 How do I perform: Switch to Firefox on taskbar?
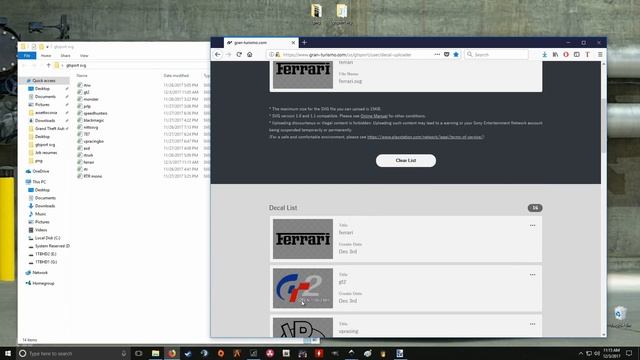172,353
